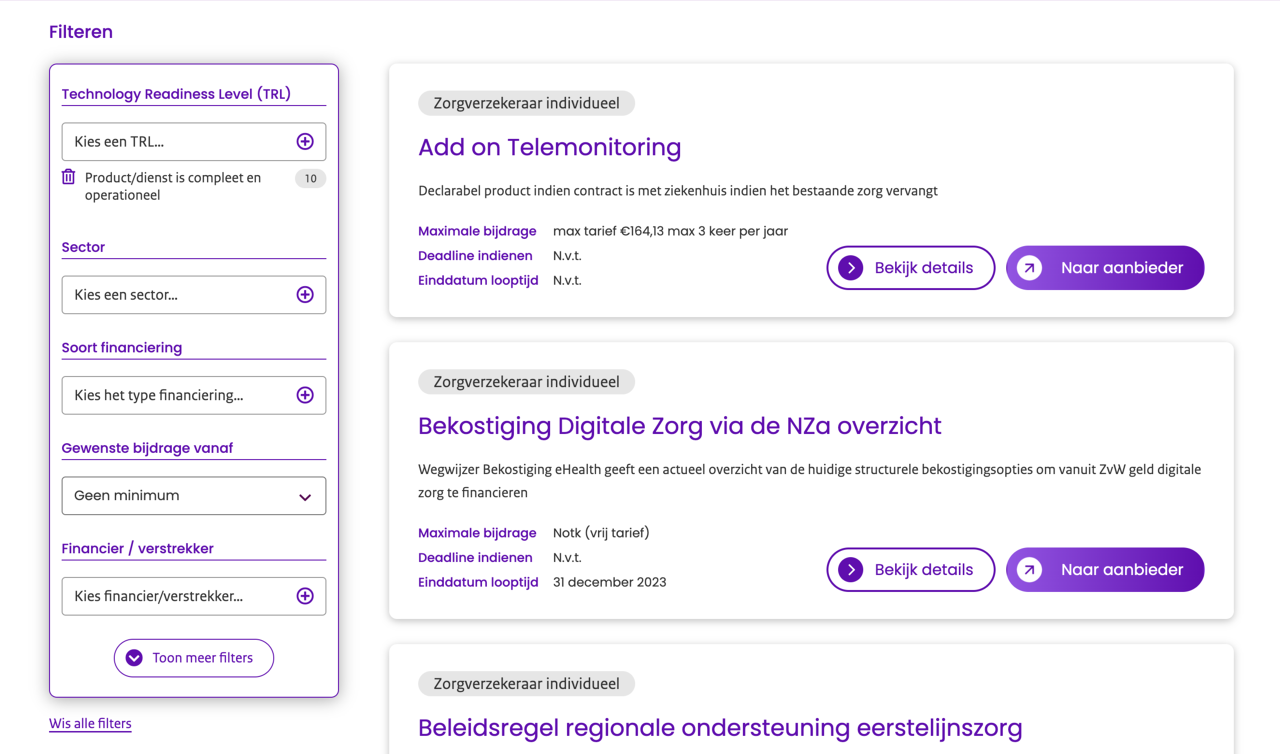Click chevron icon on Bekostiging Digitale Zorg's Bekijk details
This screenshot has width=1280, height=754.
851,570
